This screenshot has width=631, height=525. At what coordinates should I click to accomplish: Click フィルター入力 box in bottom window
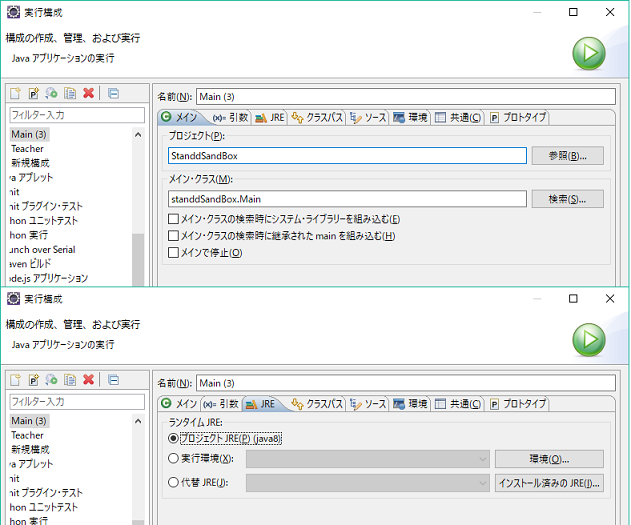[x=77, y=401]
